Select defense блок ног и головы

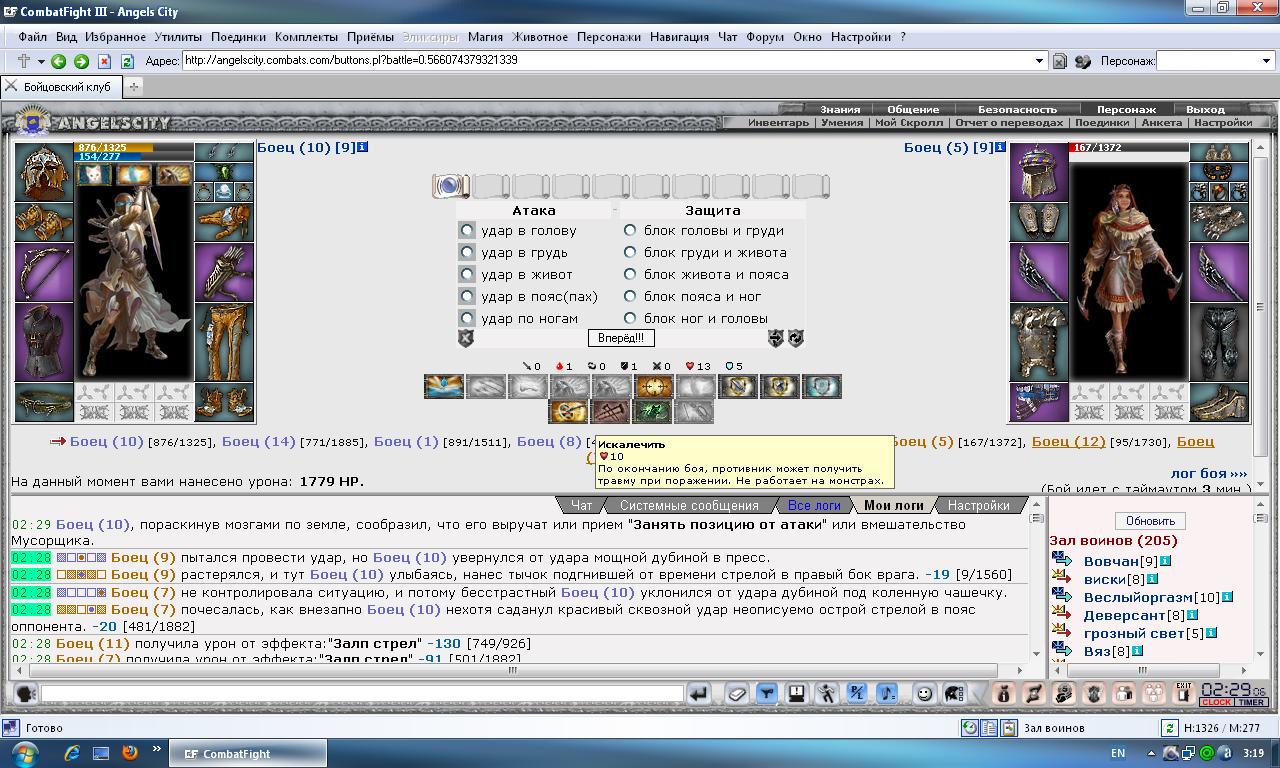630,318
